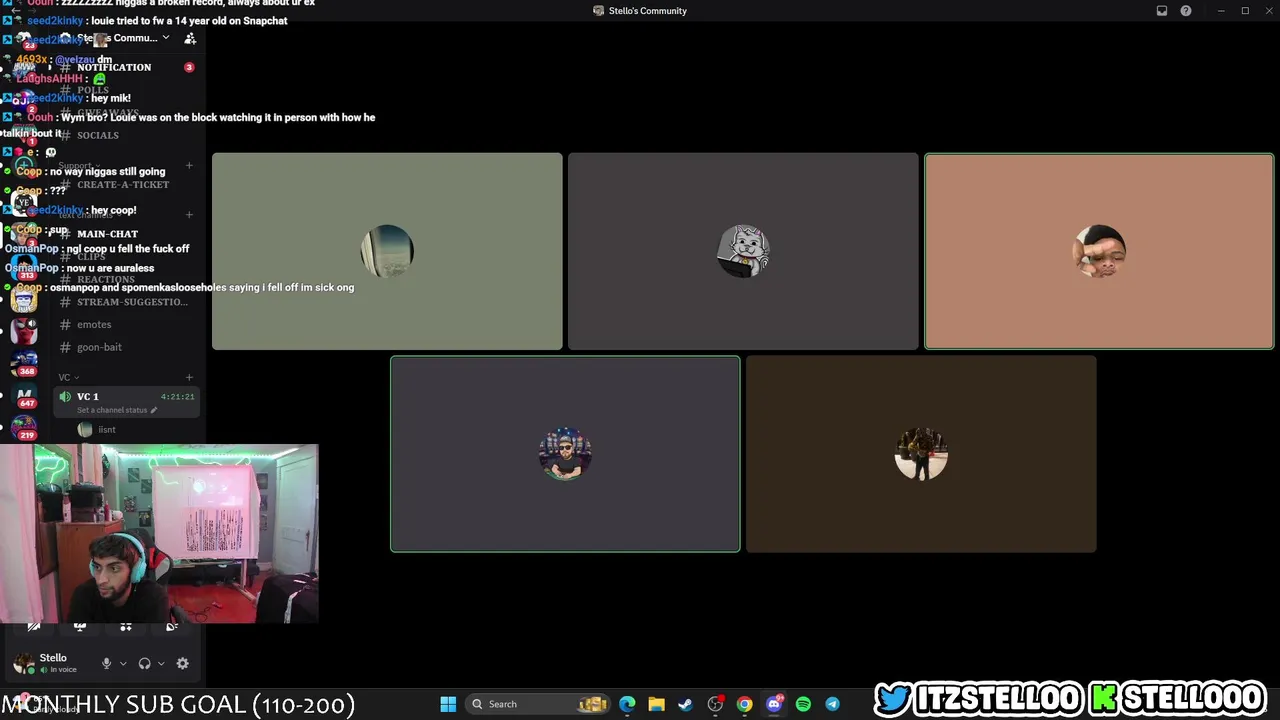Add a channel to the VC category
Viewport: 1280px width, 720px height.
tap(189, 377)
